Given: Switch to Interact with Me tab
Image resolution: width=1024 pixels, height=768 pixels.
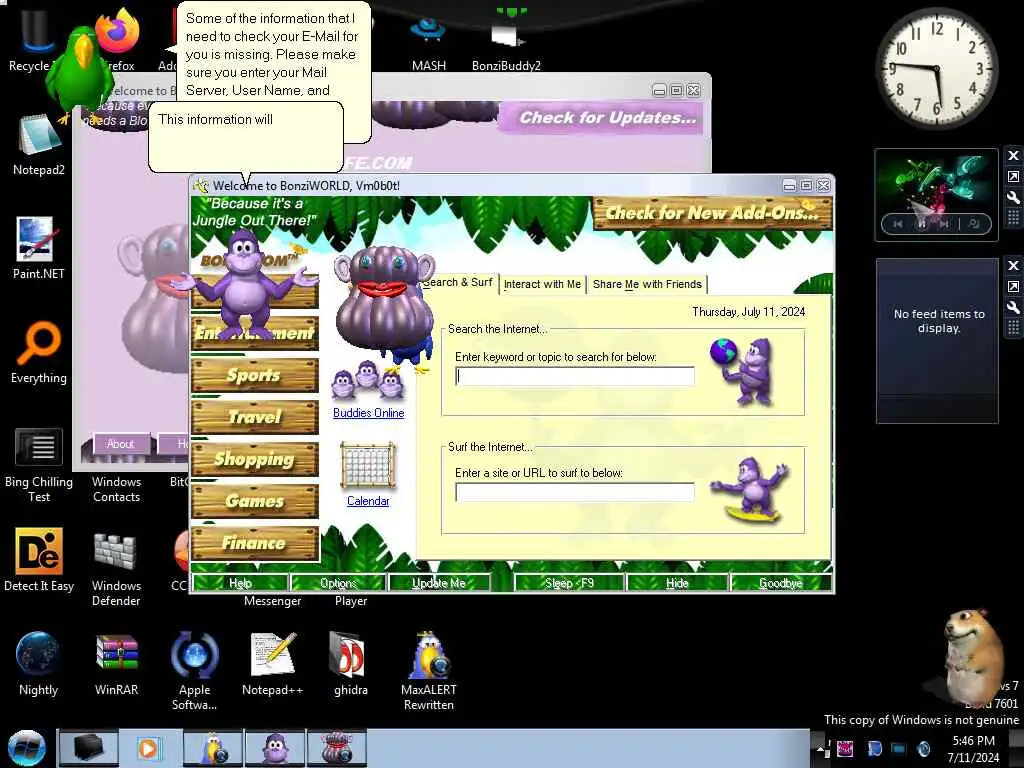Looking at the screenshot, I should click(x=542, y=284).
